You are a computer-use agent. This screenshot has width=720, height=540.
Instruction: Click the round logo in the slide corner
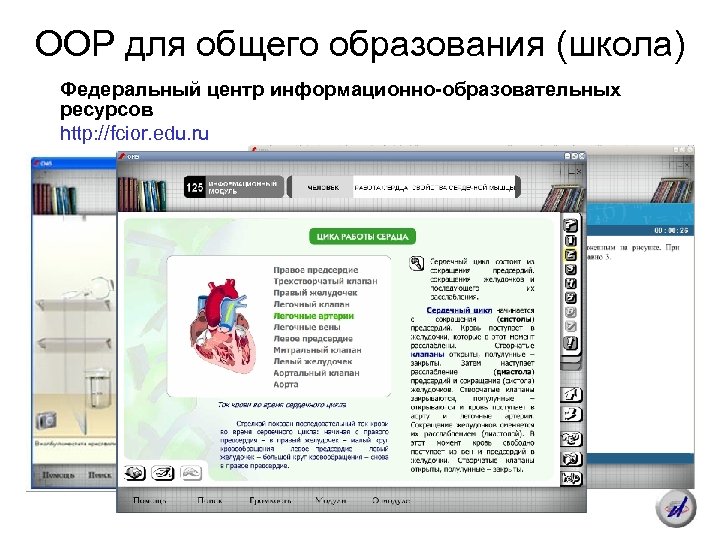676,508
